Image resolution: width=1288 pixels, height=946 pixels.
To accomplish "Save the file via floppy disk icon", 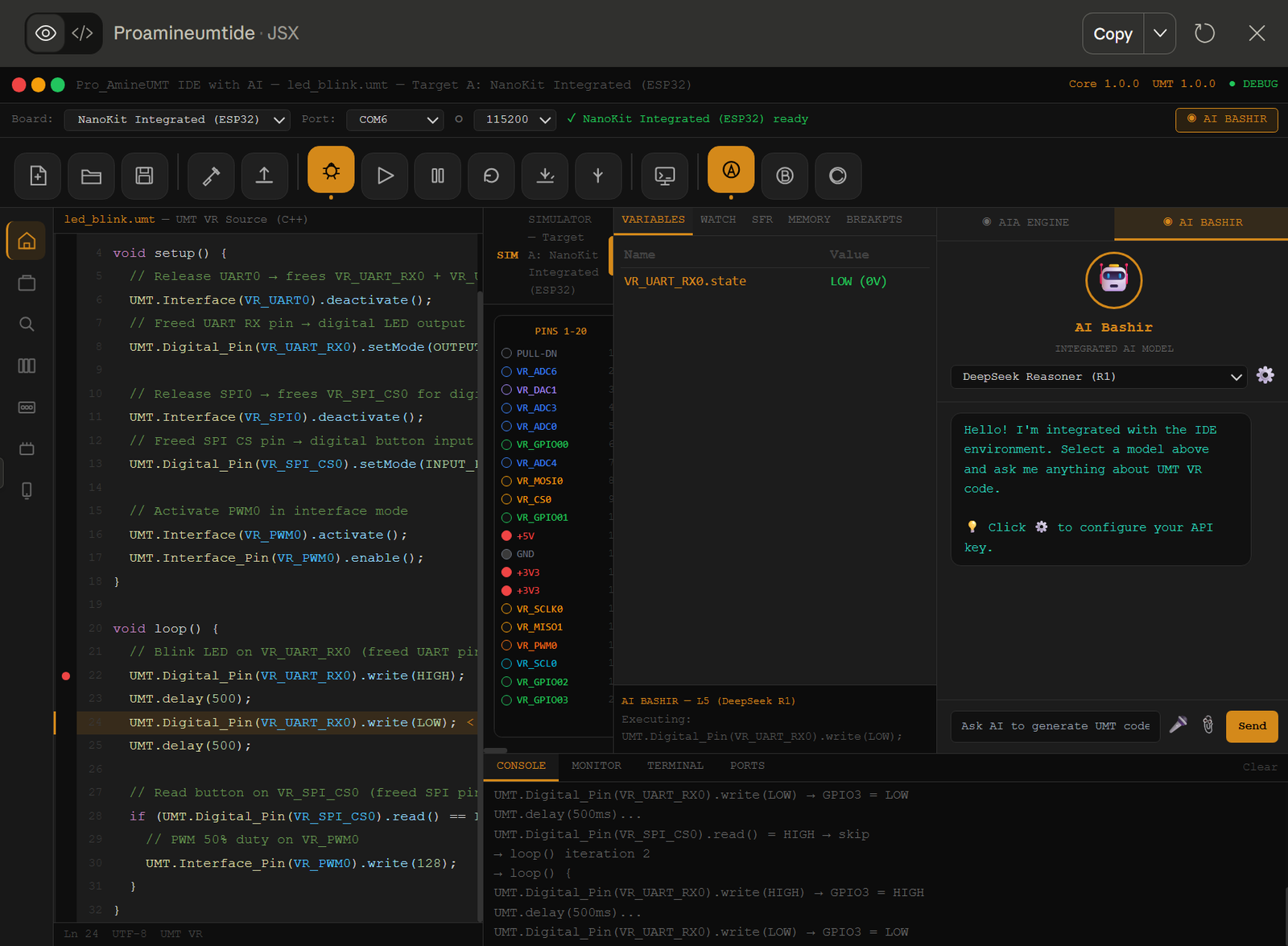I will pos(145,176).
